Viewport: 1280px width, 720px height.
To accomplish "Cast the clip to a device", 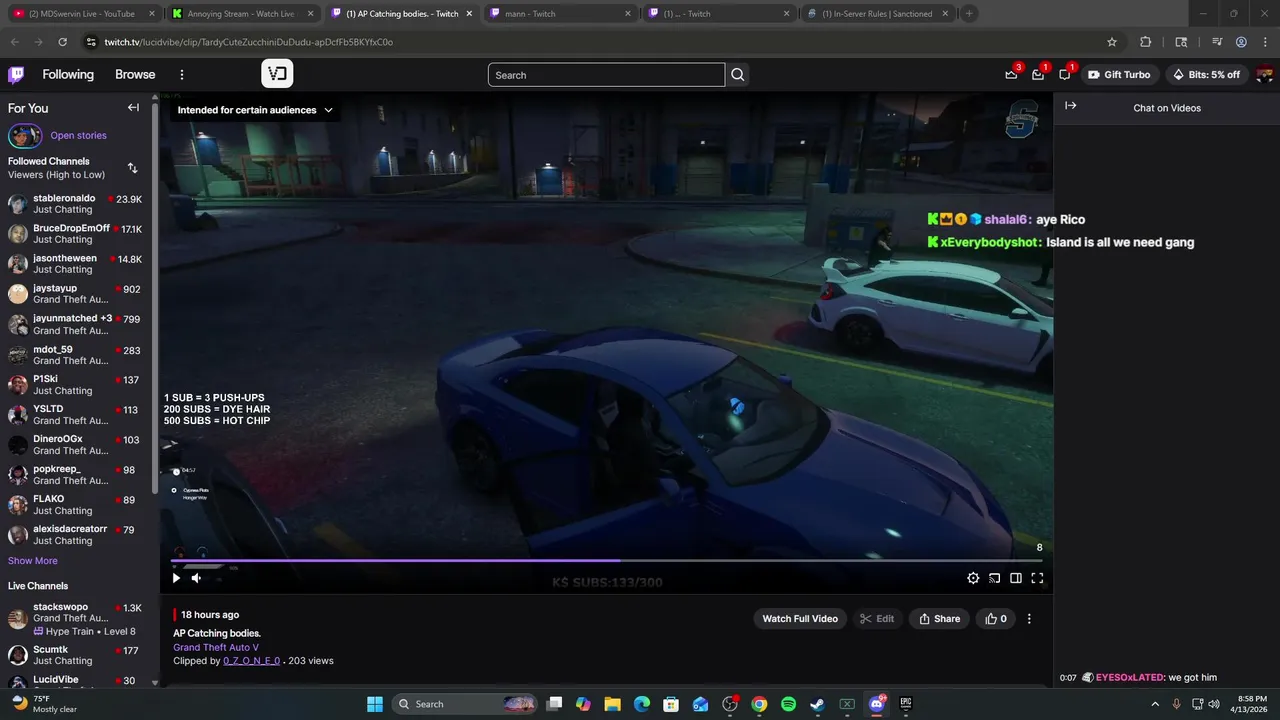I will point(995,578).
